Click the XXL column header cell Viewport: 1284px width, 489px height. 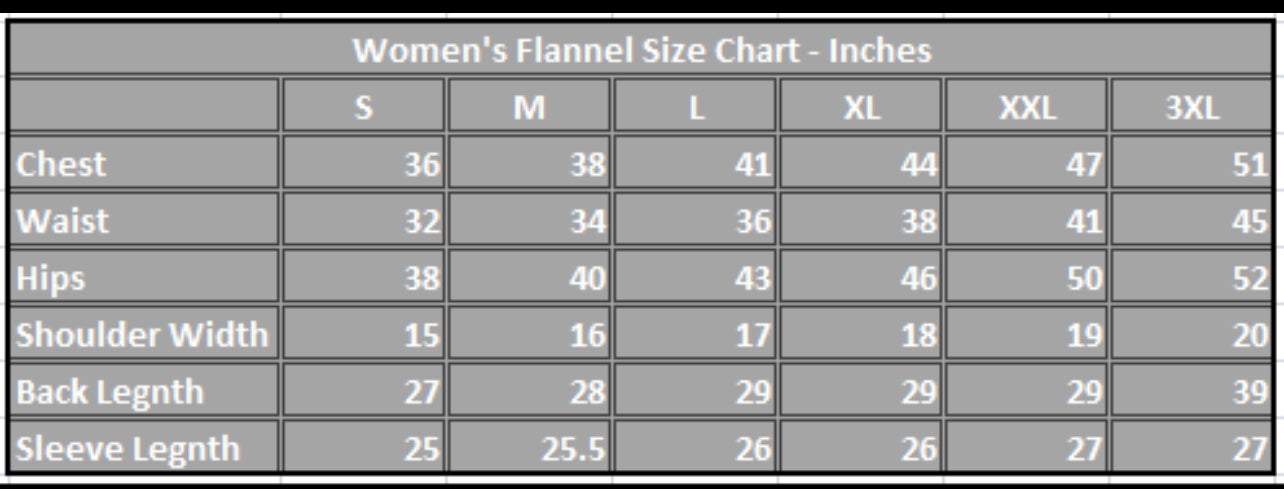click(x=1026, y=107)
